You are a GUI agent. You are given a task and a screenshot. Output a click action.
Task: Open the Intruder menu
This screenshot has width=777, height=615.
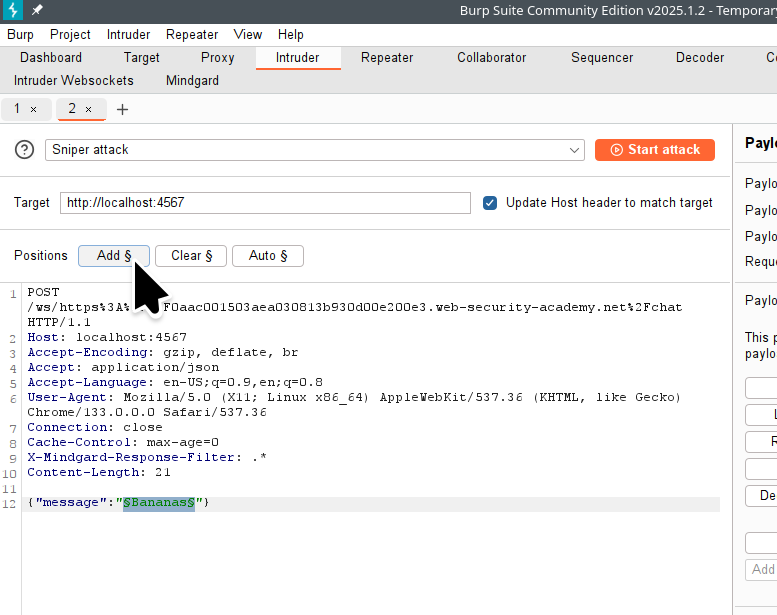128,35
